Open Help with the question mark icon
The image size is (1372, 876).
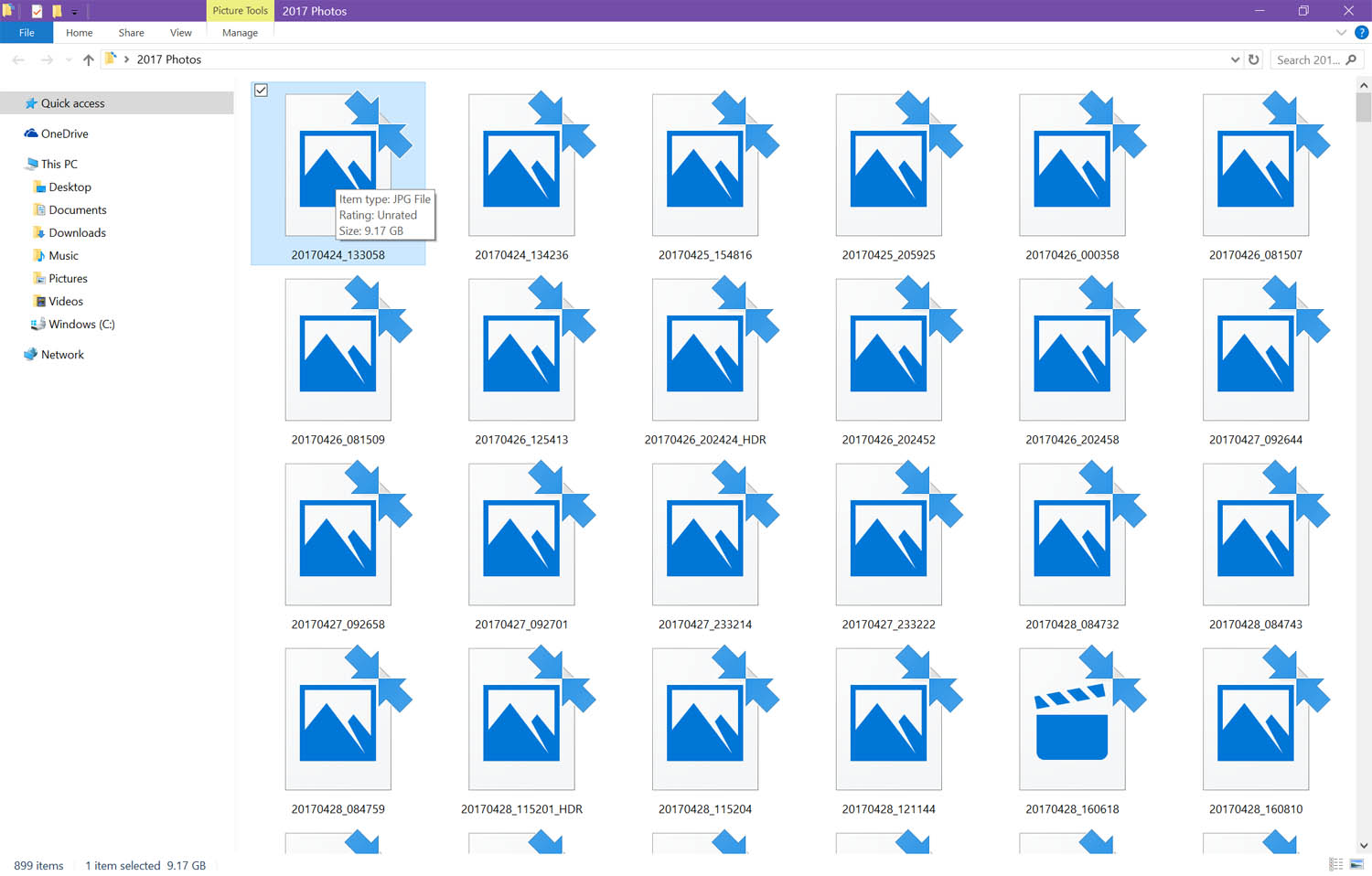pyautogui.click(x=1361, y=32)
